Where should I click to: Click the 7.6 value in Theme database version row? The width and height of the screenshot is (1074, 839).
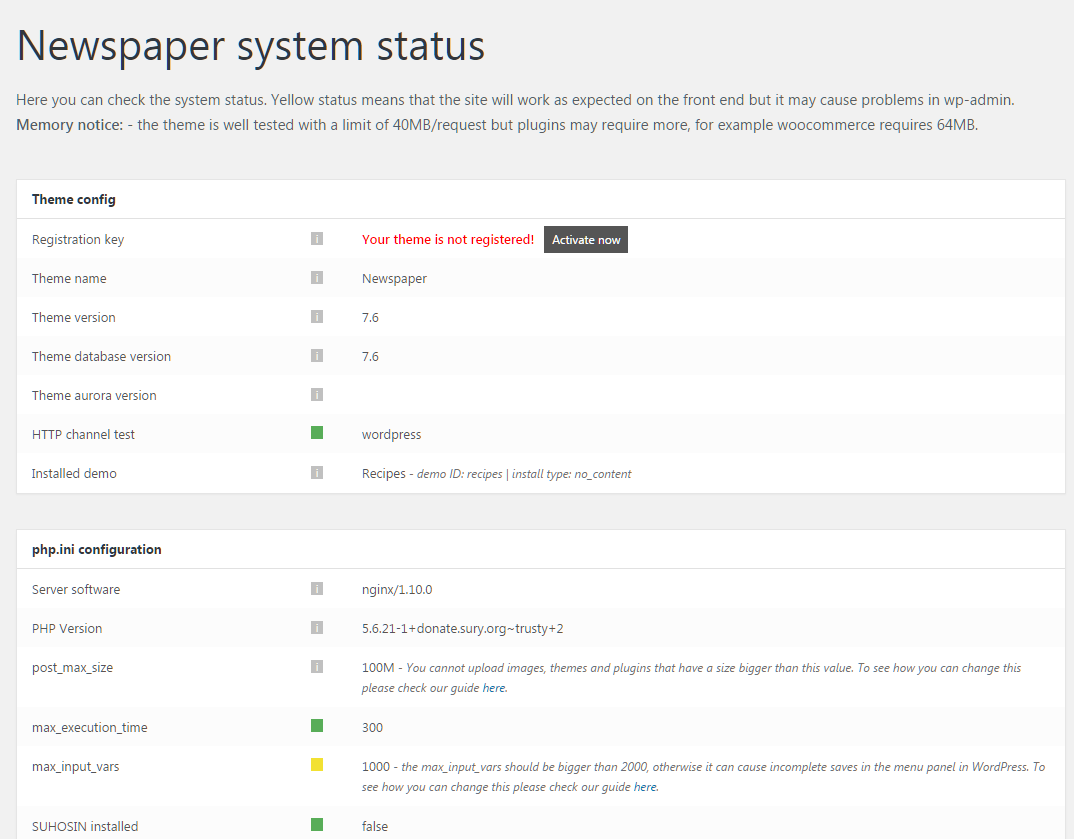point(370,356)
